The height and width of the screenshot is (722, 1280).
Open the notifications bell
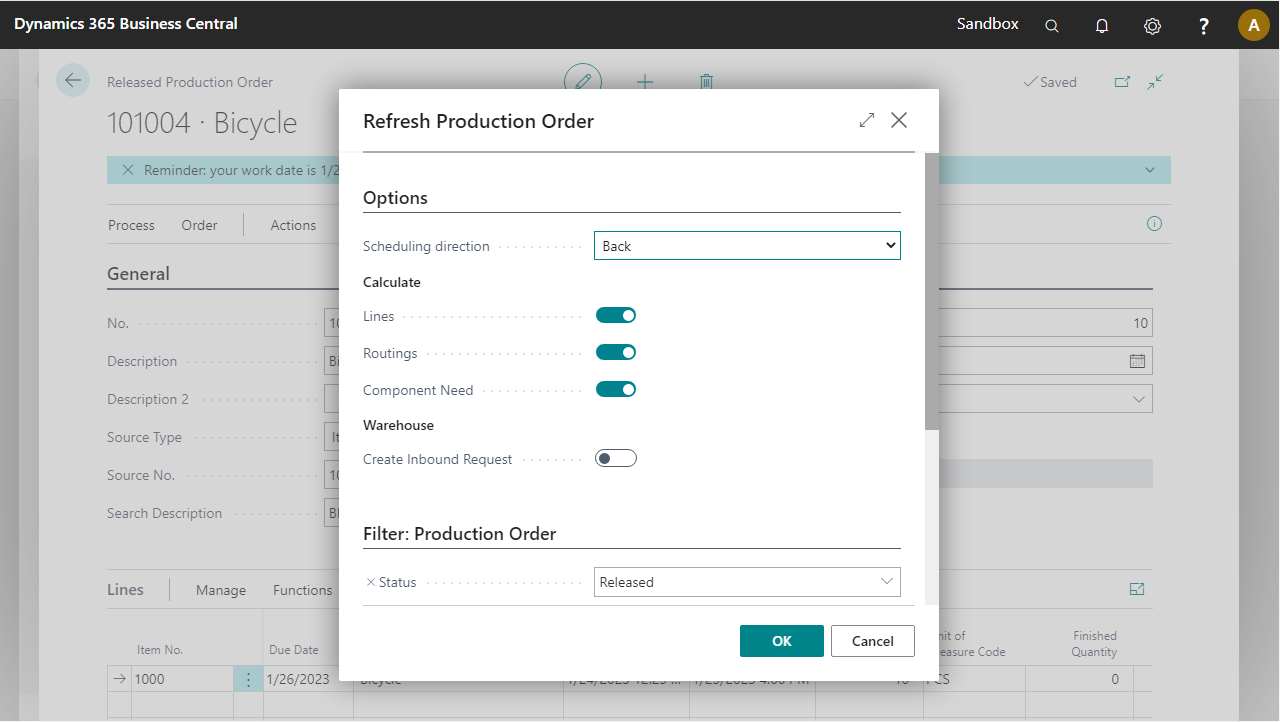click(1102, 26)
